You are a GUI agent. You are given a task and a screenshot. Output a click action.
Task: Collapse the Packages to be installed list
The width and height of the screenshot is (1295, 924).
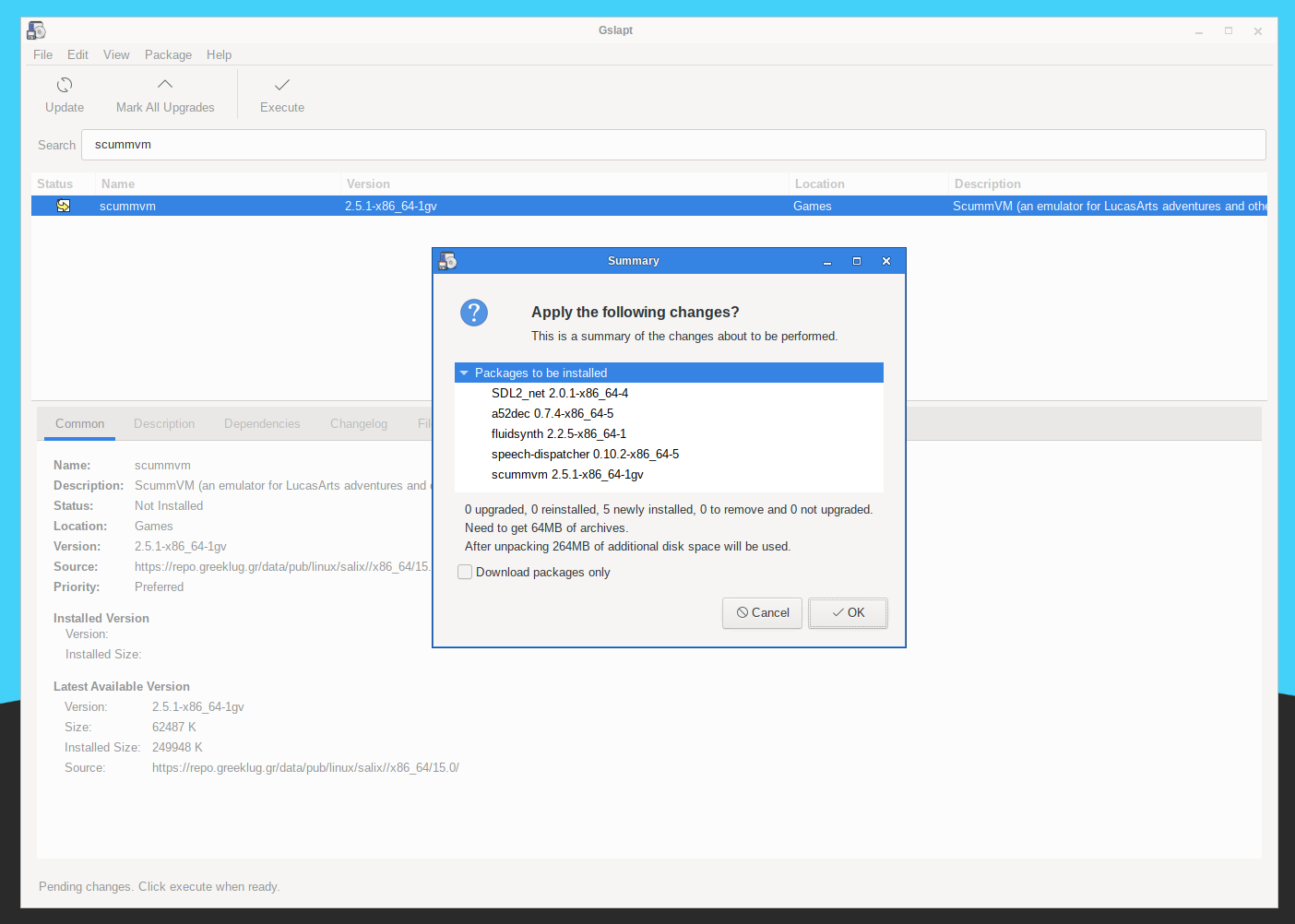point(464,373)
